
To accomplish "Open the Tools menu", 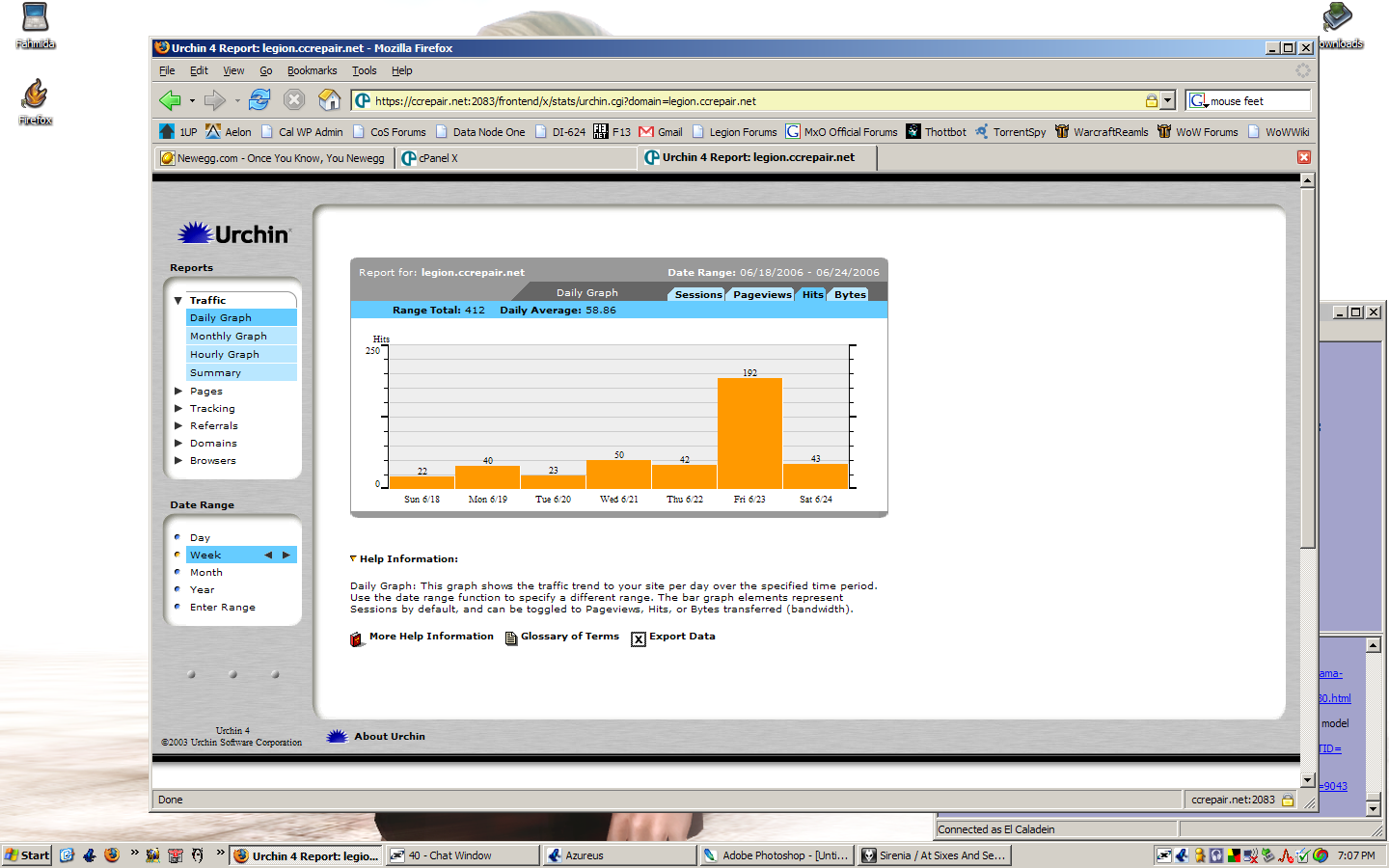I will pyautogui.click(x=364, y=70).
